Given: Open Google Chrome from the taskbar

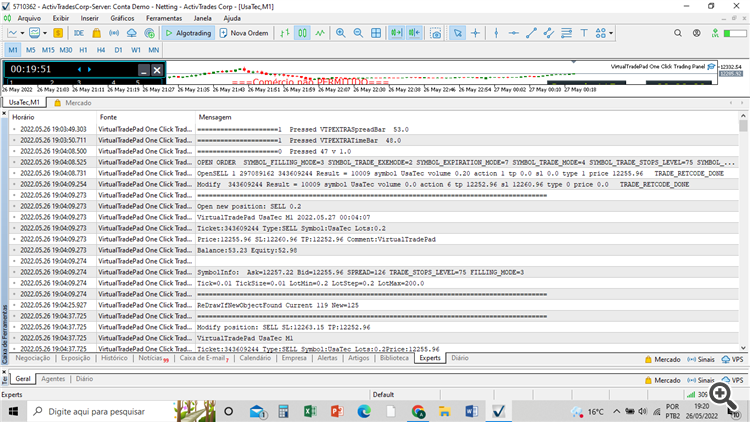Looking at the screenshot, I should [418, 411].
